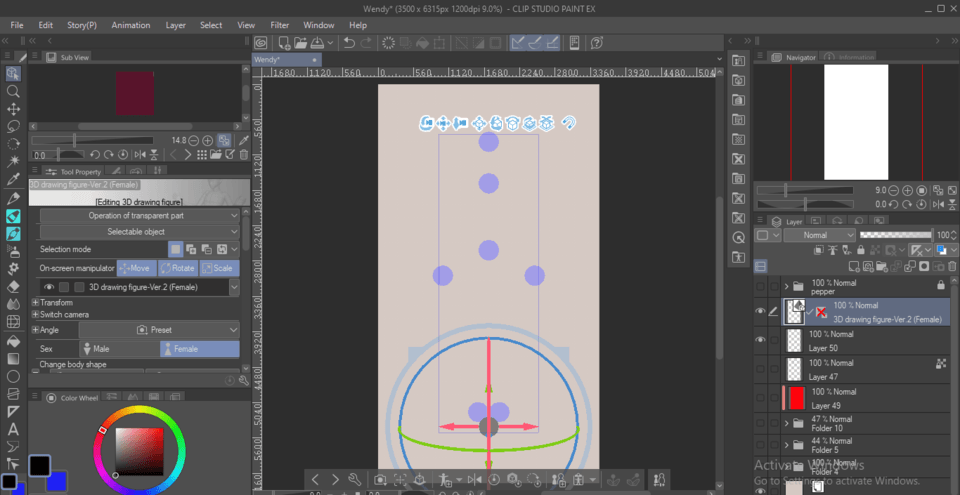
Task: Toggle Move on-screen manipulator
Action: (x=137, y=268)
